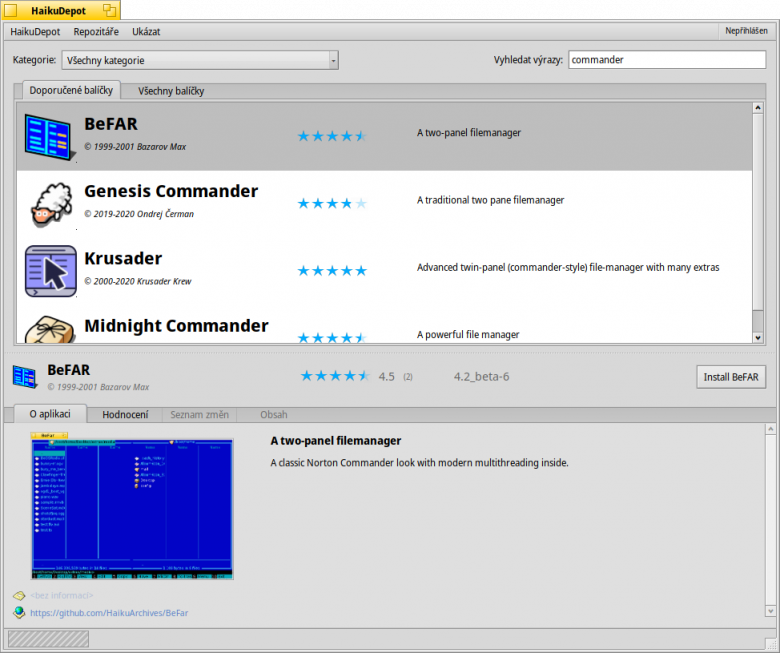Select the Genesis Commander package title
The width and height of the screenshot is (780, 653).
(171, 191)
